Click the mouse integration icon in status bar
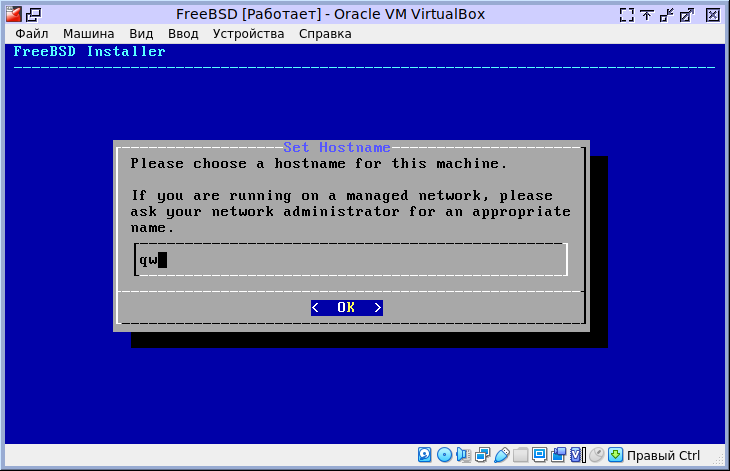 [x=596, y=455]
